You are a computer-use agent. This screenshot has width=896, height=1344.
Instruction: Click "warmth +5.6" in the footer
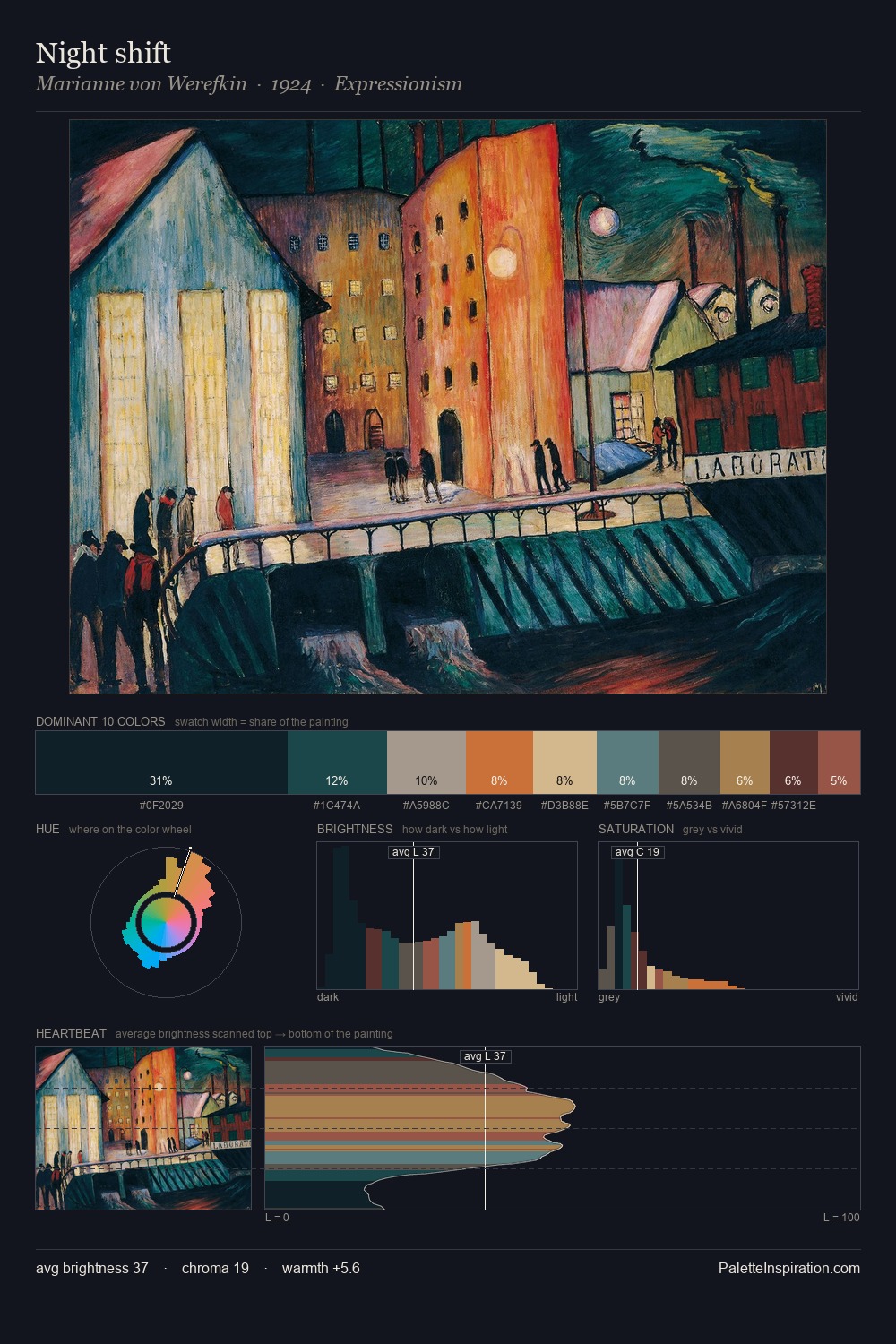coord(321,1269)
